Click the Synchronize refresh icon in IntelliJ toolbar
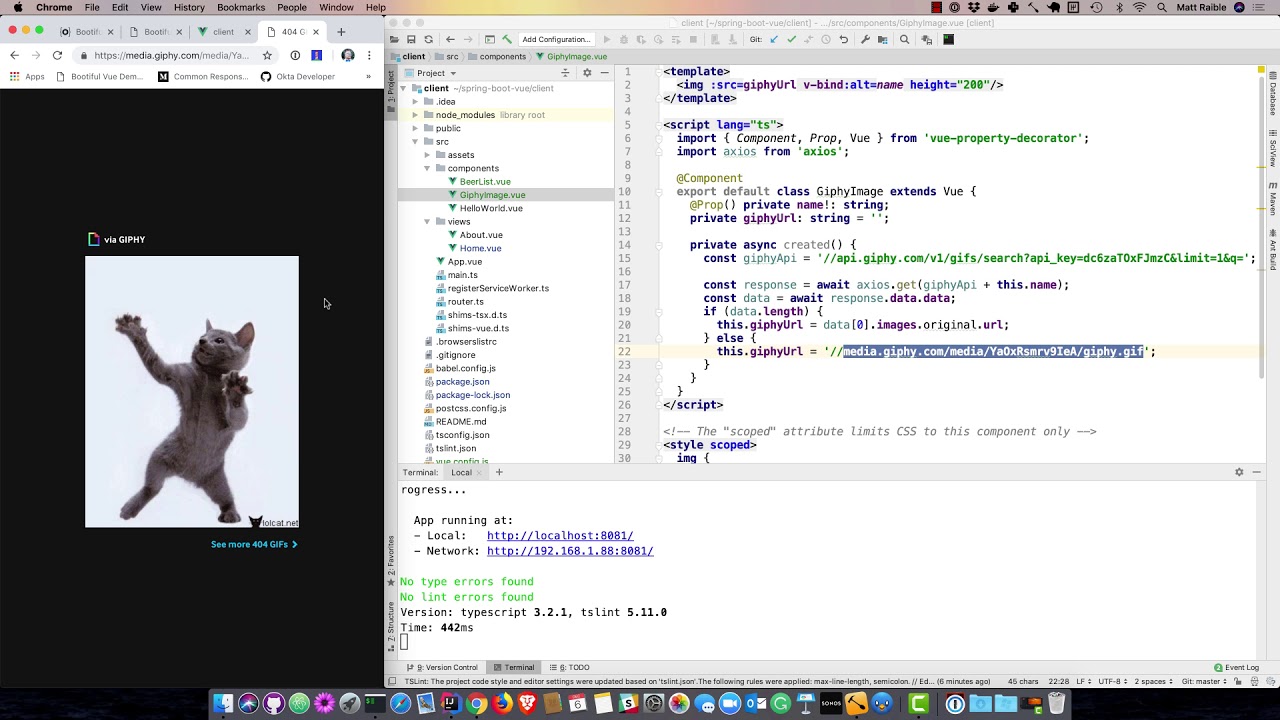The width and height of the screenshot is (1280, 720). click(x=428, y=40)
